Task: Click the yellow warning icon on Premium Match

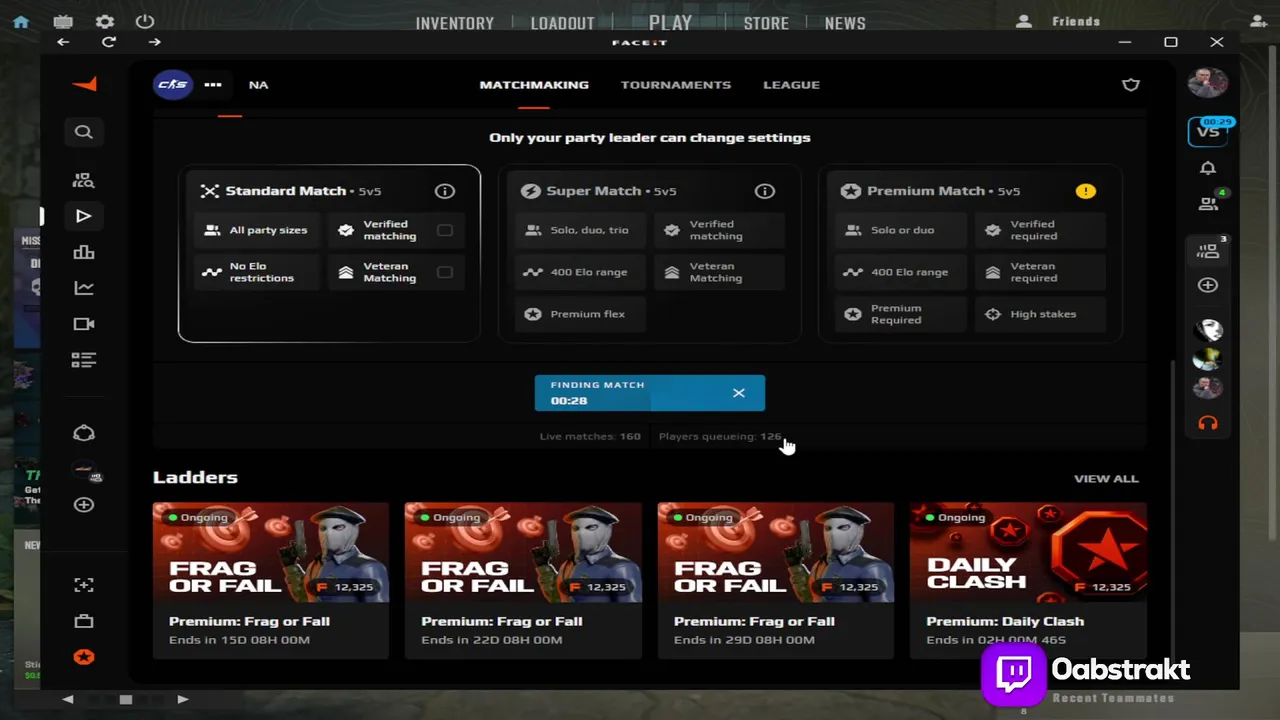Action: (x=1085, y=191)
